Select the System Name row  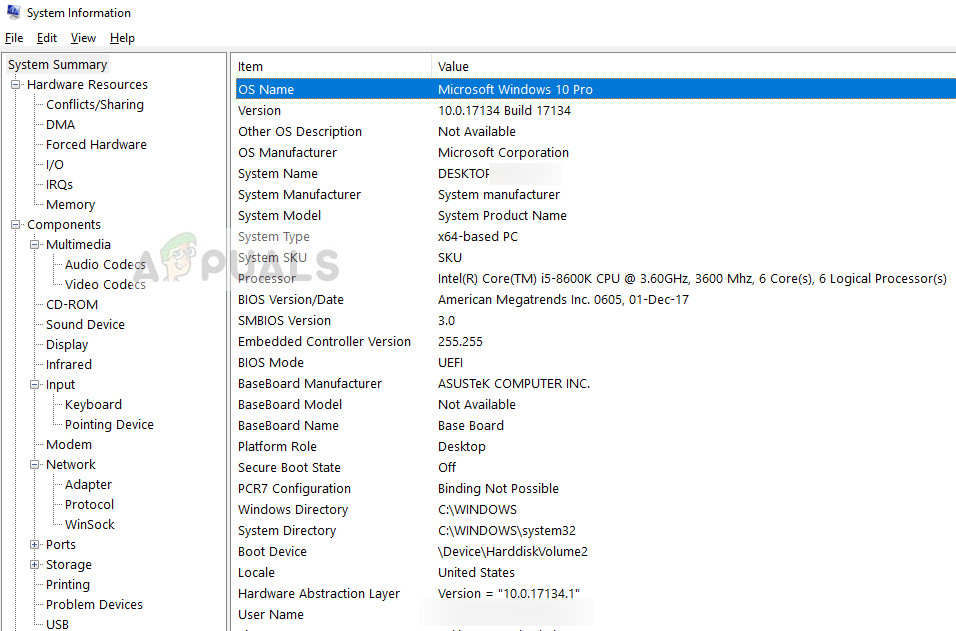click(596, 174)
